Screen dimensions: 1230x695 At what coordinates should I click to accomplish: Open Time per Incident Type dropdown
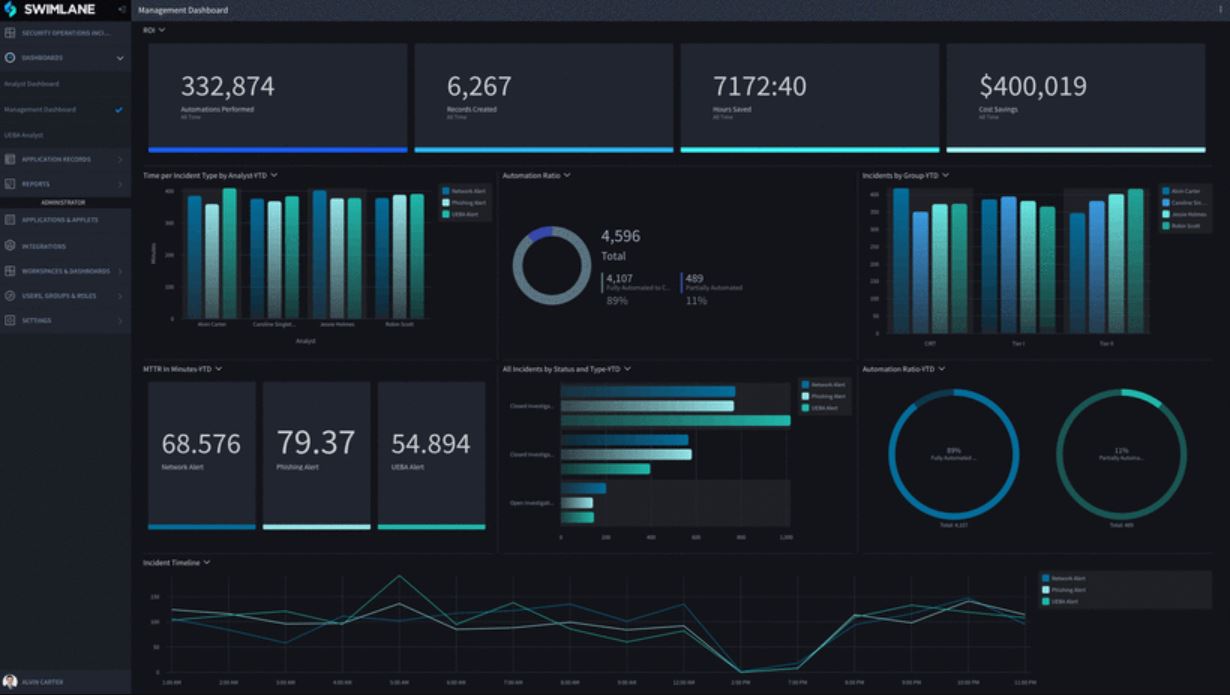click(x=274, y=175)
